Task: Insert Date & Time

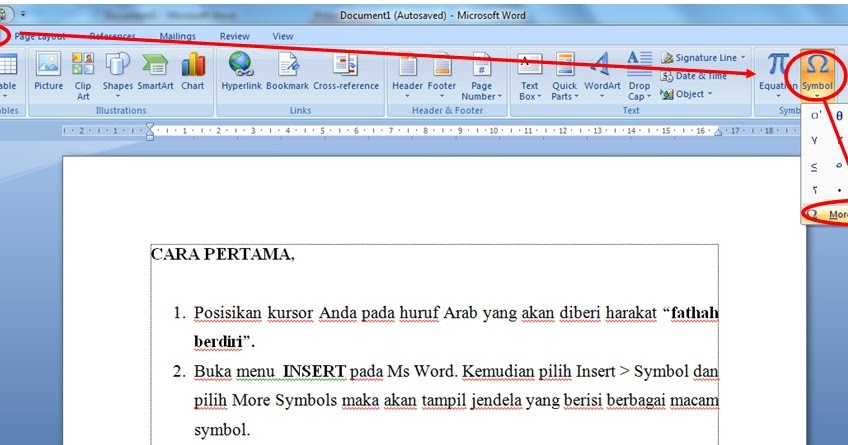Action: click(694, 76)
